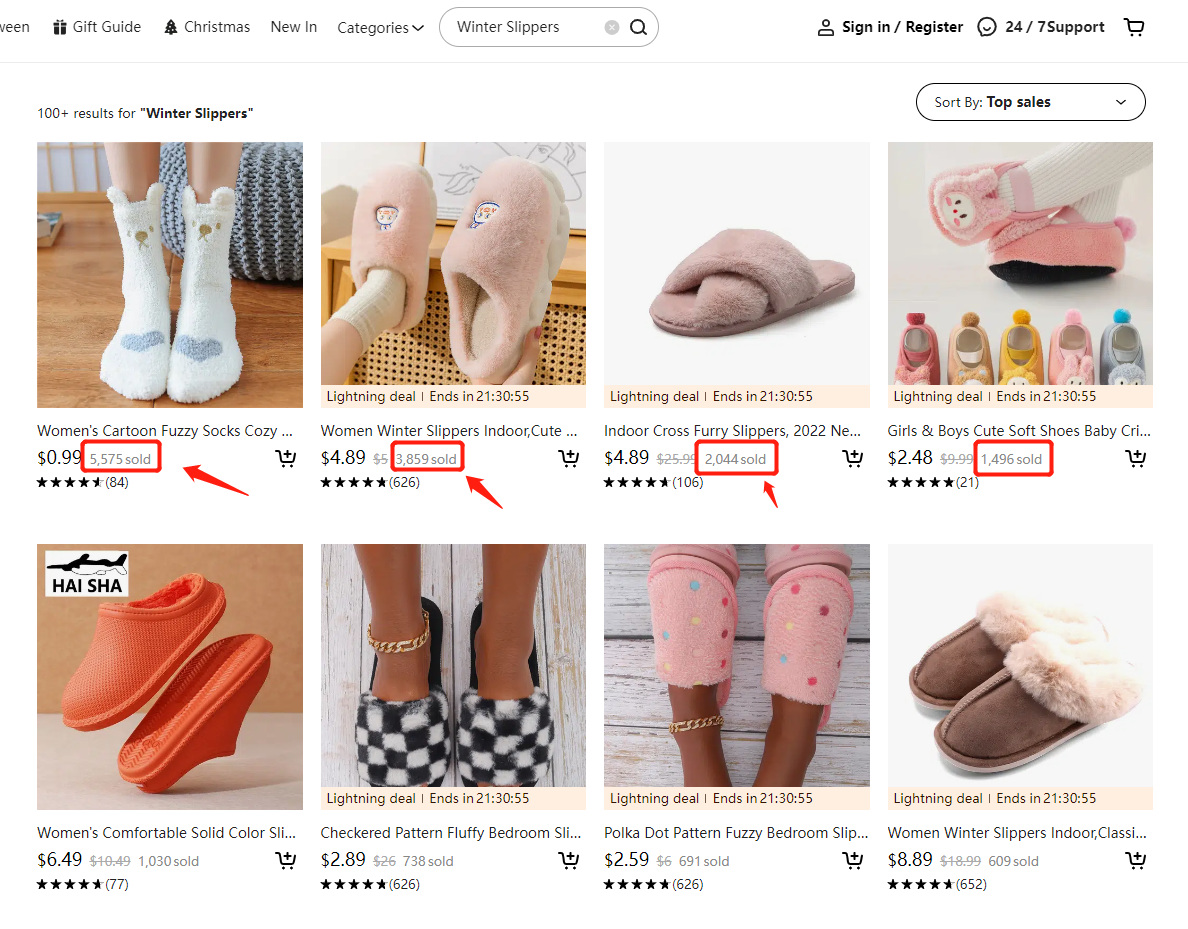
Task: Add Women's Cartoon Fuzzy Socks to cart
Action: 286,459
